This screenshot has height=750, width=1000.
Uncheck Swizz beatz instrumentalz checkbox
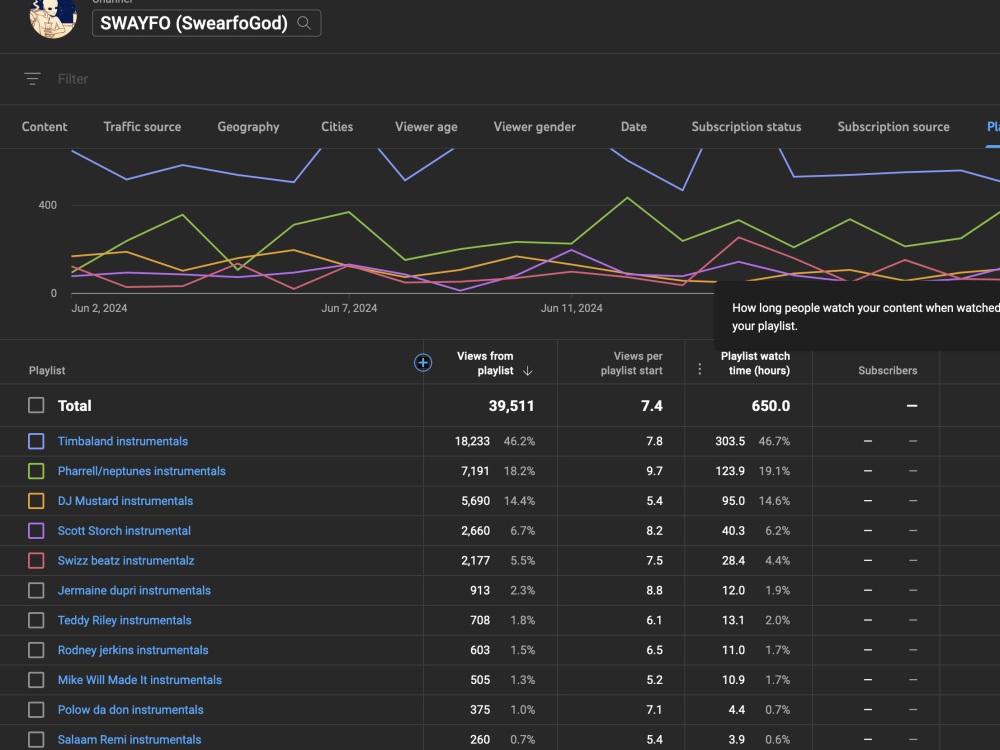[x=36, y=561]
